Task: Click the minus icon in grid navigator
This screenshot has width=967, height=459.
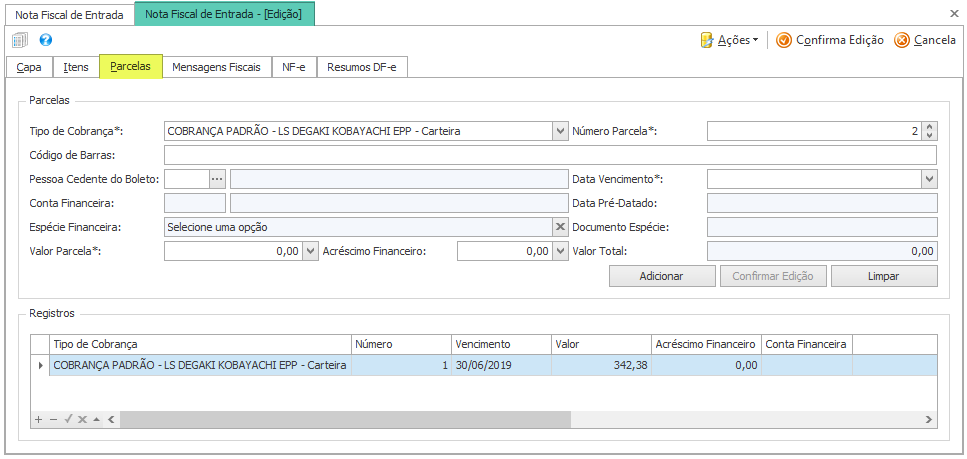Action: click(x=53, y=420)
